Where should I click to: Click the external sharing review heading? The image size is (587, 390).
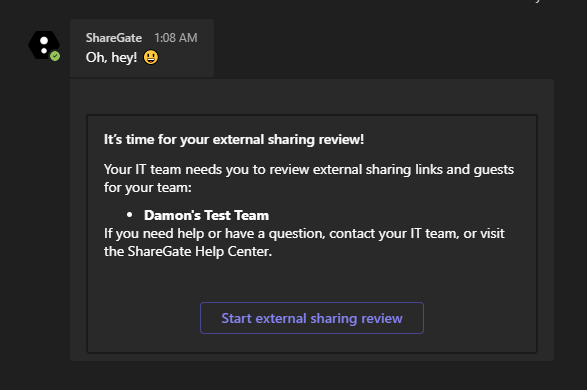point(234,140)
